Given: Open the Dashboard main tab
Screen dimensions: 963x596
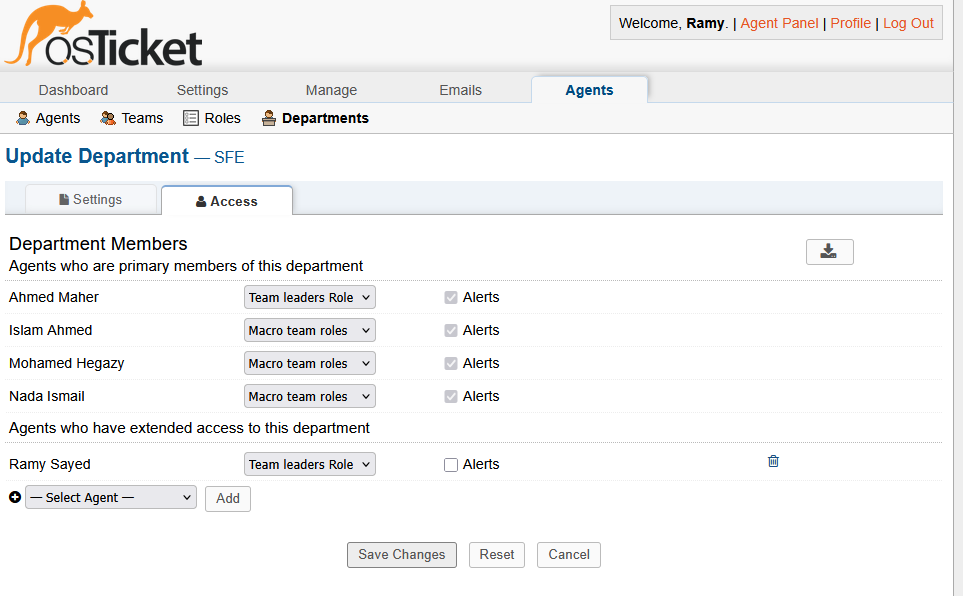Looking at the screenshot, I should (x=73, y=90).
